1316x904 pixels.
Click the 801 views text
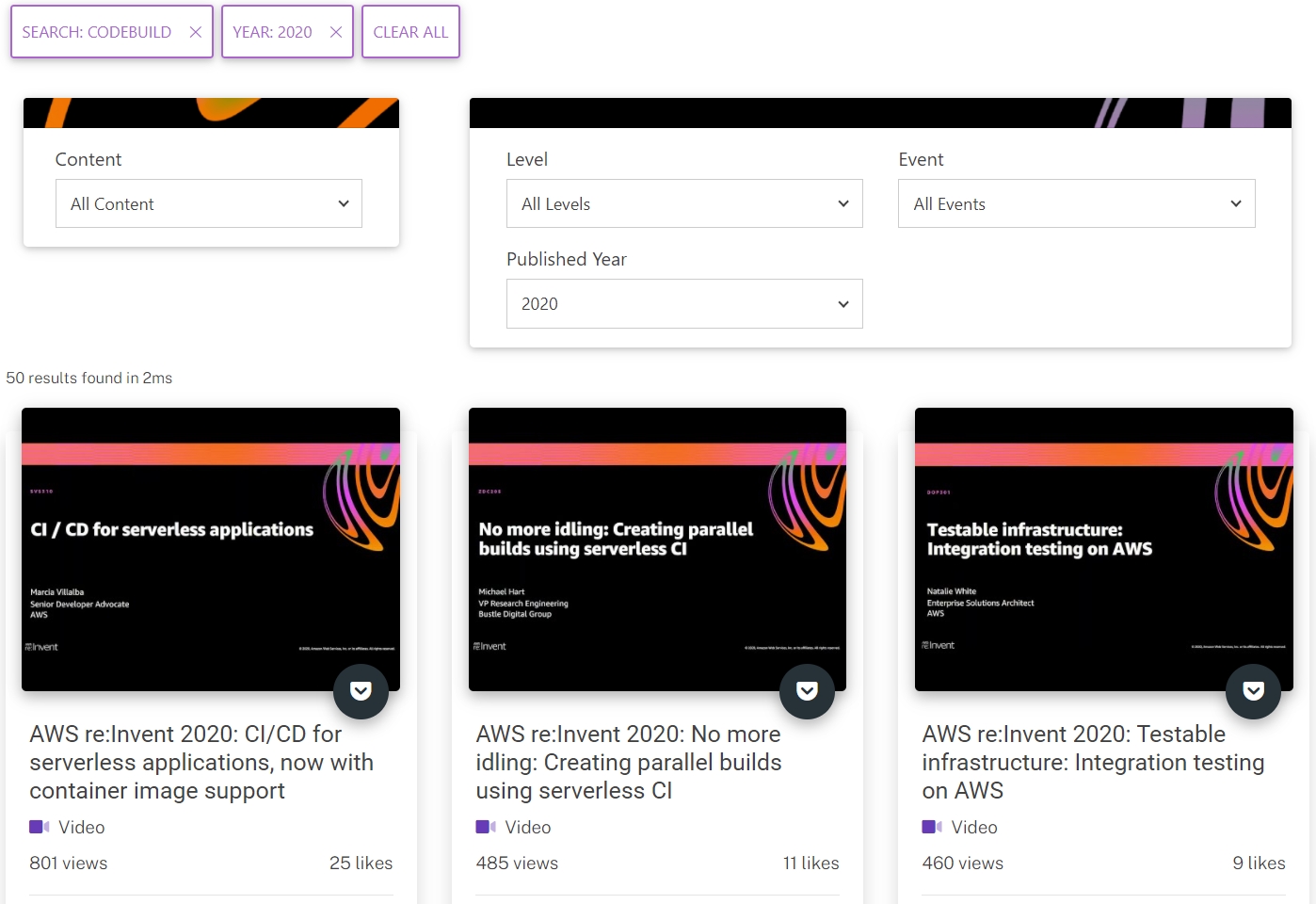coord(69,863)
